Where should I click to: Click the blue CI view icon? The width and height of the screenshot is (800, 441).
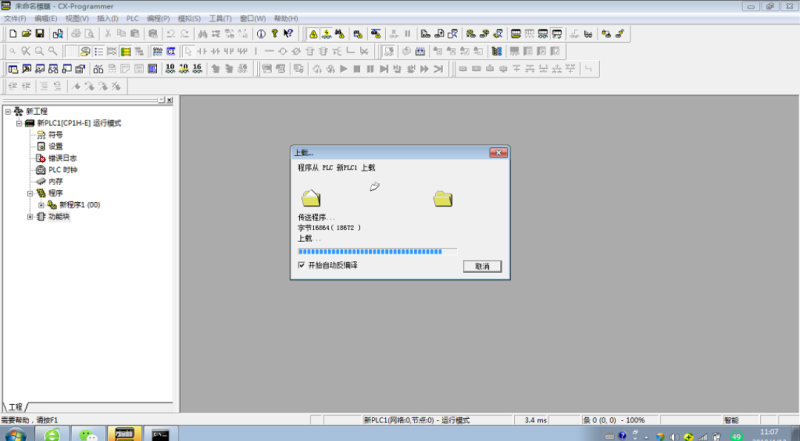tap(171, 51)
